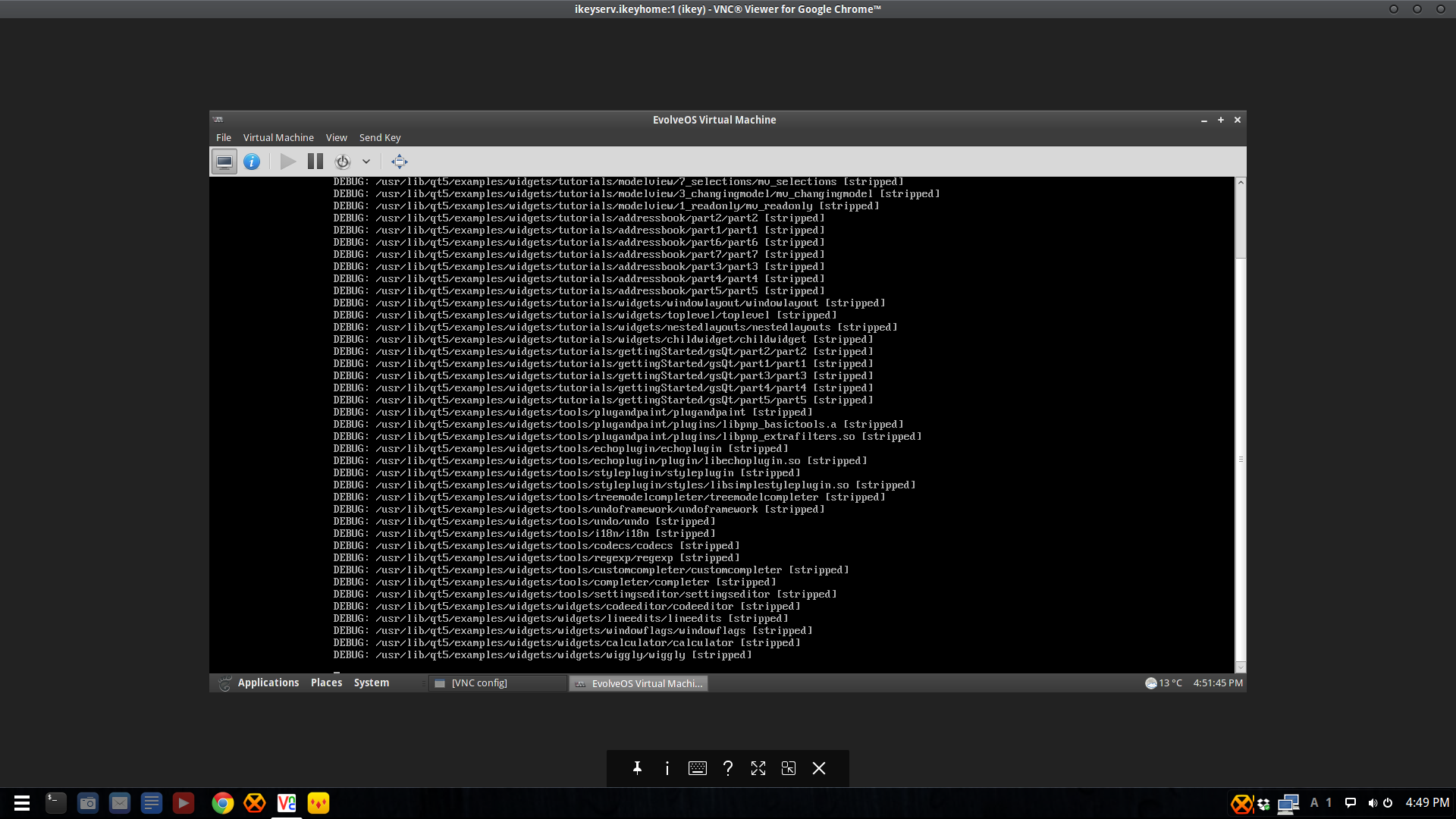The height and width of the screenshot is (819, 1456).
Task: Open the Send Key menu
Action: point(380,137)
